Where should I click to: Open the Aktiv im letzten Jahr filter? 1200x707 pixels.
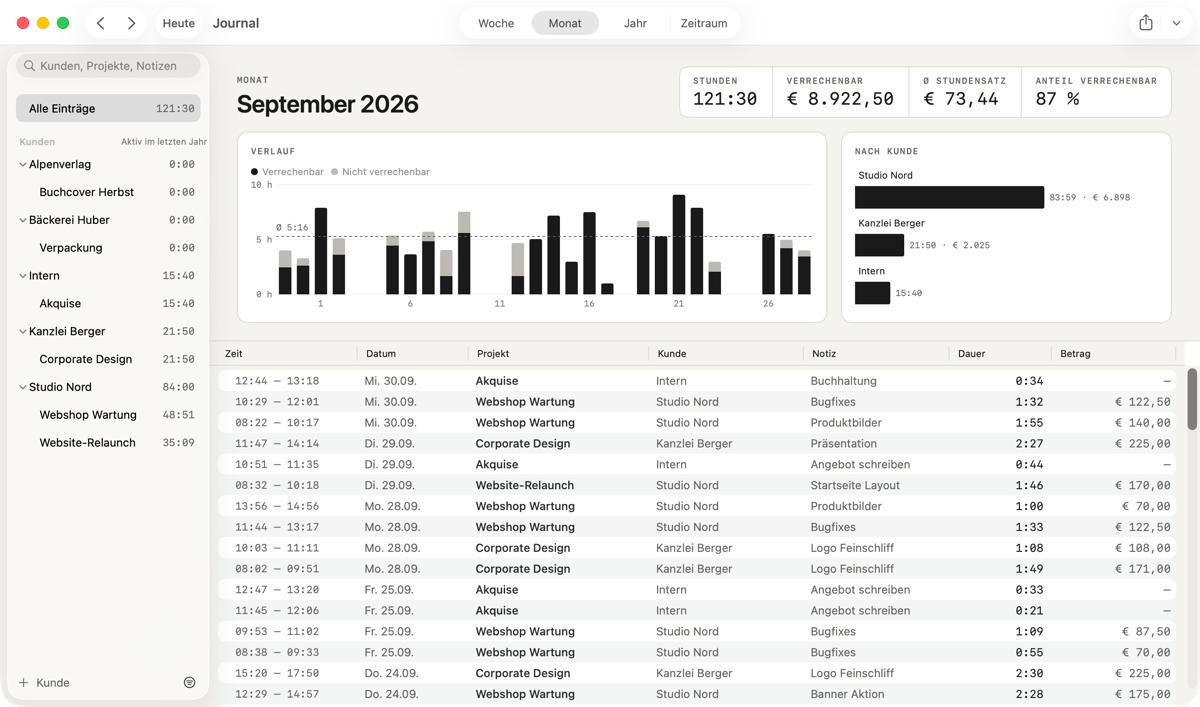pyautogui.click(x=164, y=142)
